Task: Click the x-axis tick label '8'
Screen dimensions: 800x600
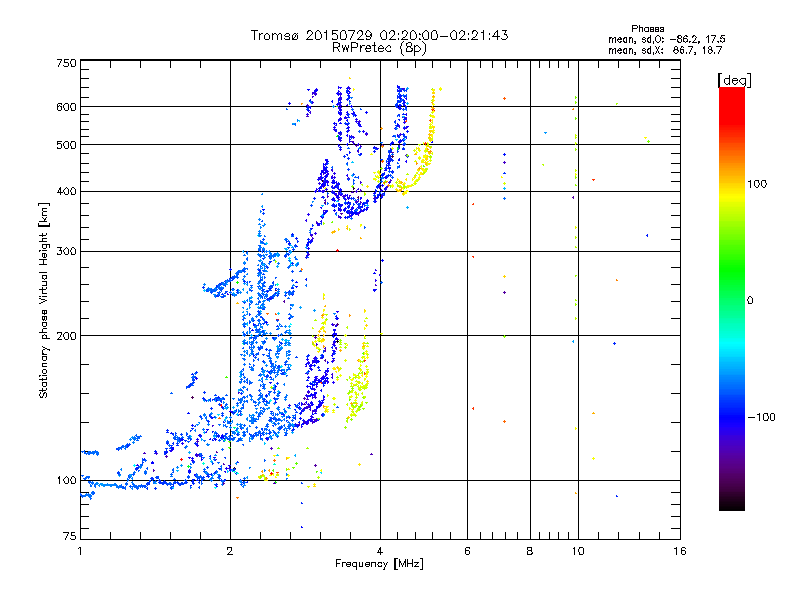Action: [x=530, y=551]
